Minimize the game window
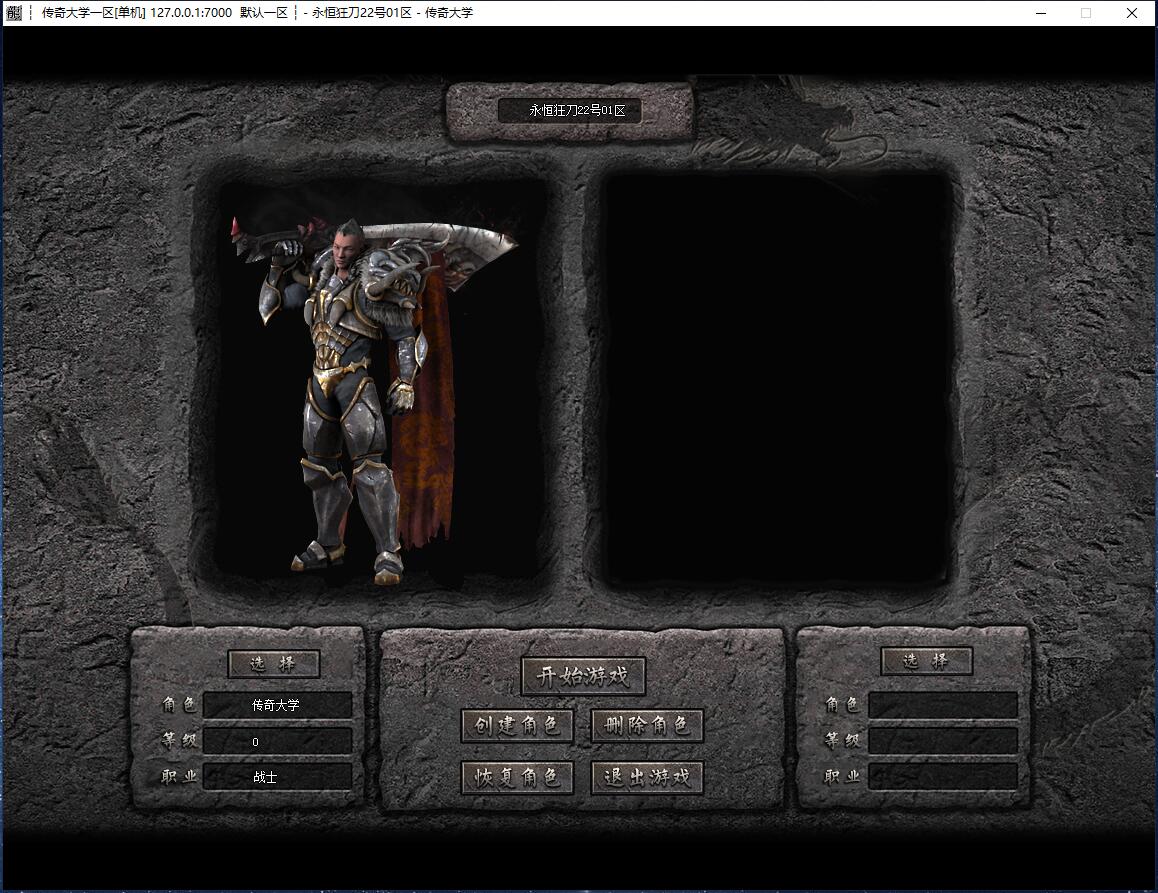The image size is (1158, 893). coord(1041,13)
